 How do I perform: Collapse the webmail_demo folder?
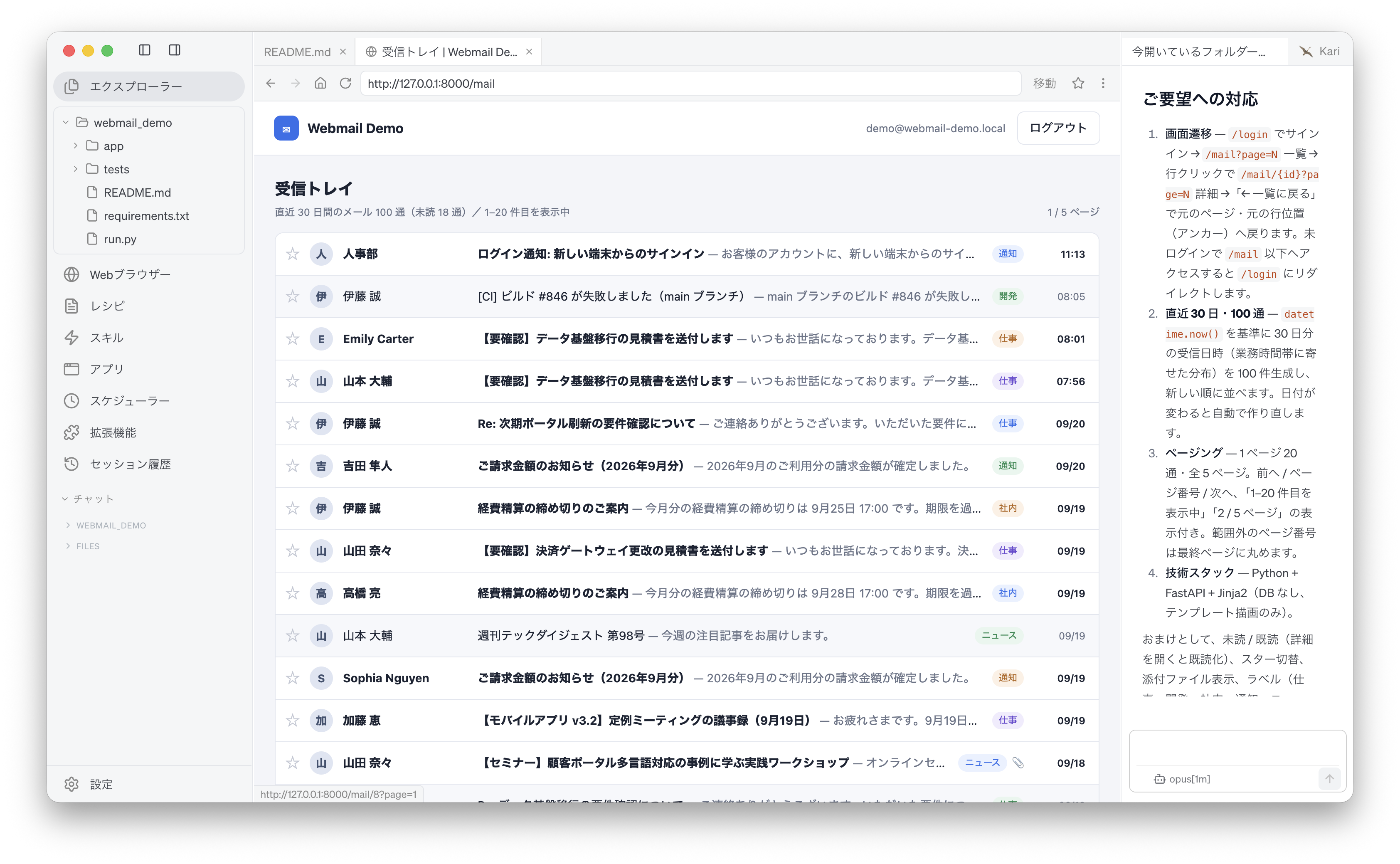point(66,122)
